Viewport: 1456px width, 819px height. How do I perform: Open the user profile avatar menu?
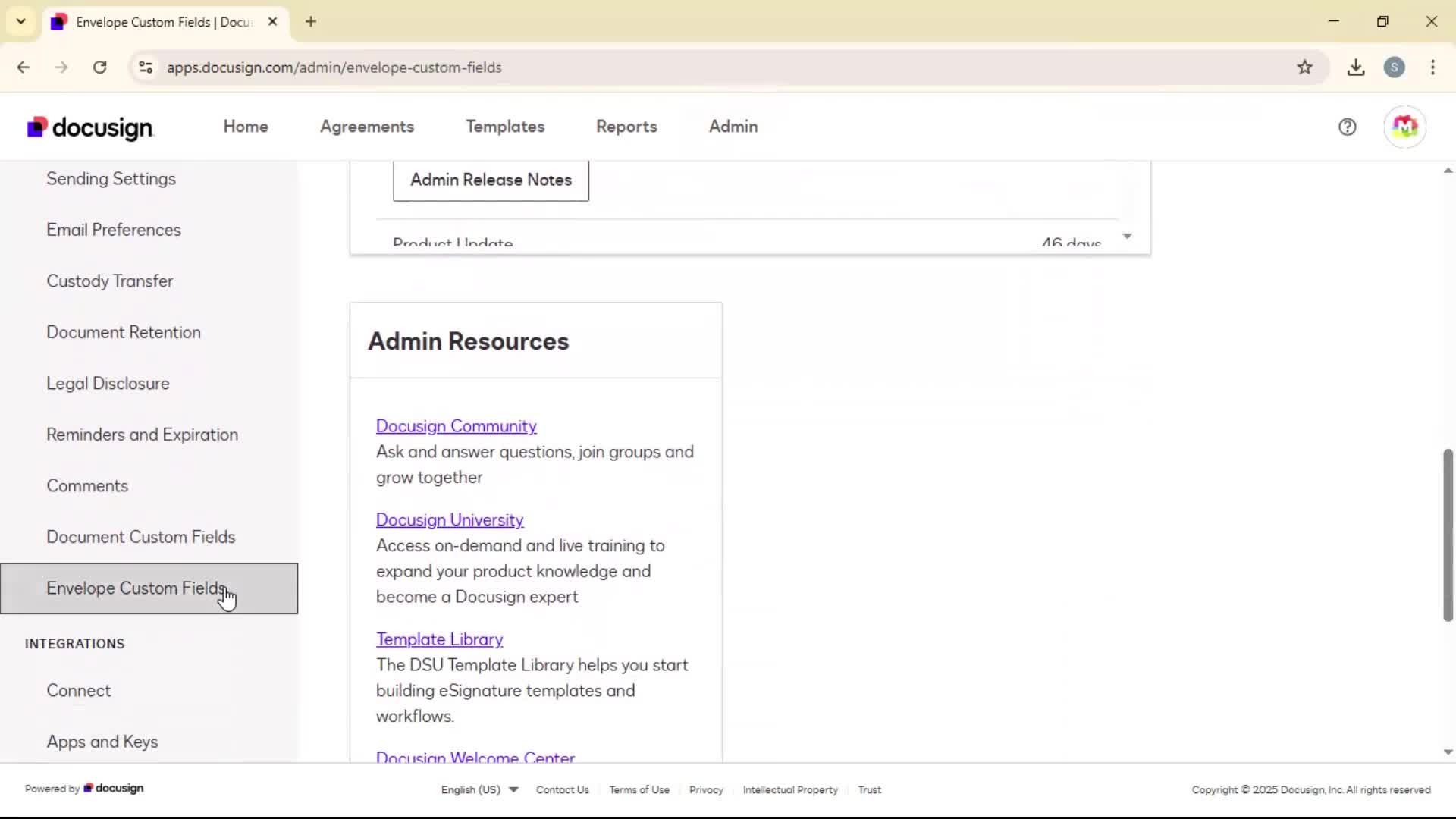click(x=1404, y=127)
